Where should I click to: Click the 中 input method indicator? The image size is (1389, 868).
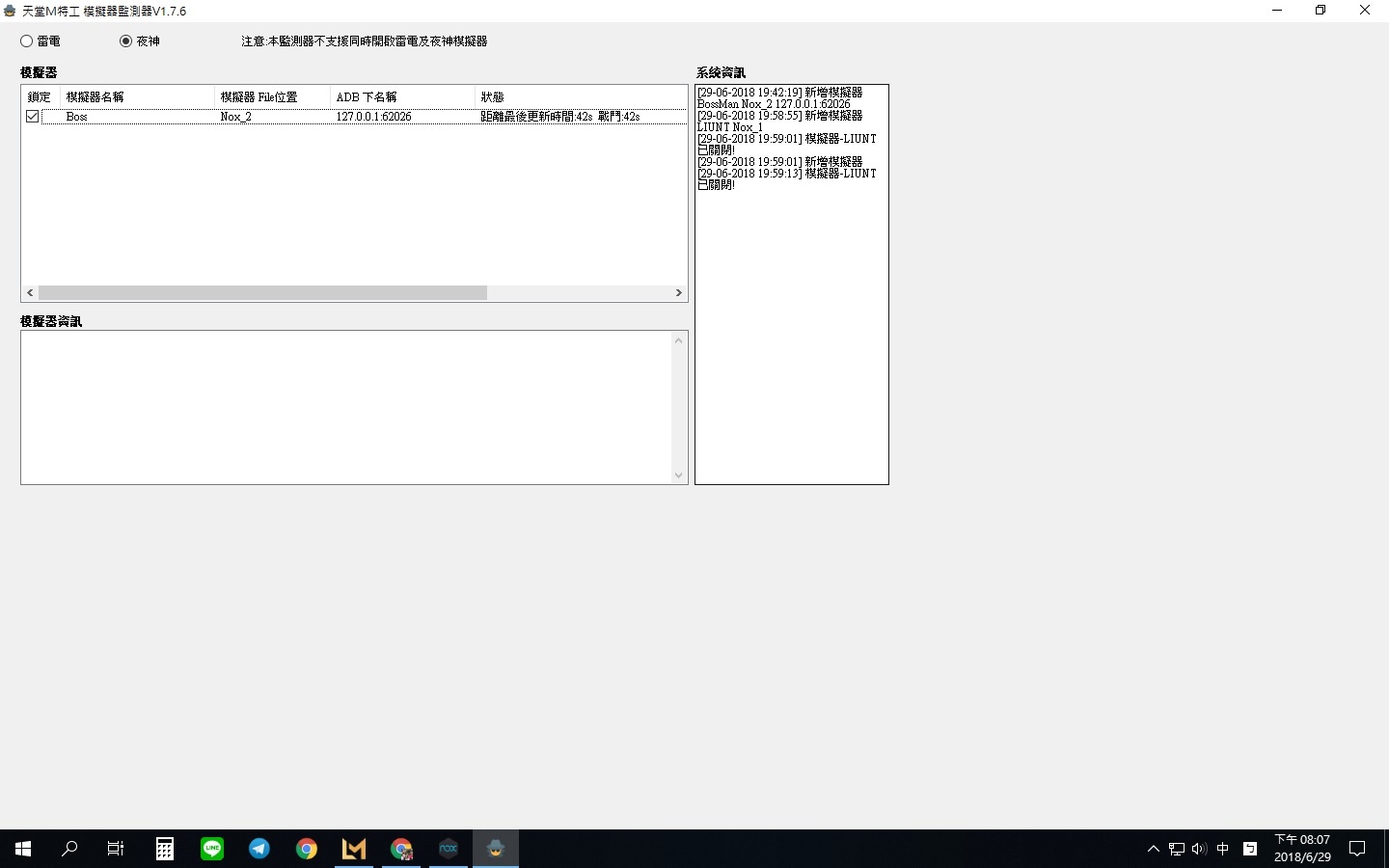coord(1223,849)
